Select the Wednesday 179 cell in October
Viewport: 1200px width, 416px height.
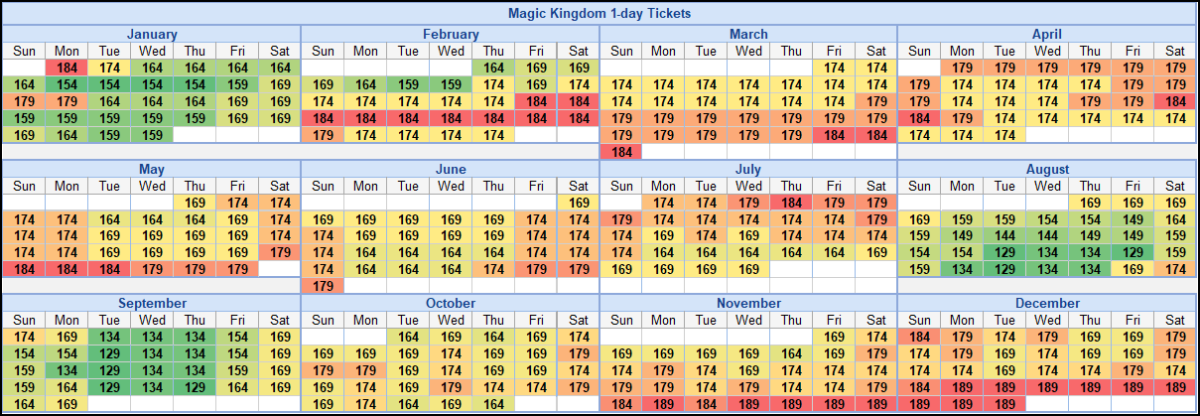click(451, 387)
